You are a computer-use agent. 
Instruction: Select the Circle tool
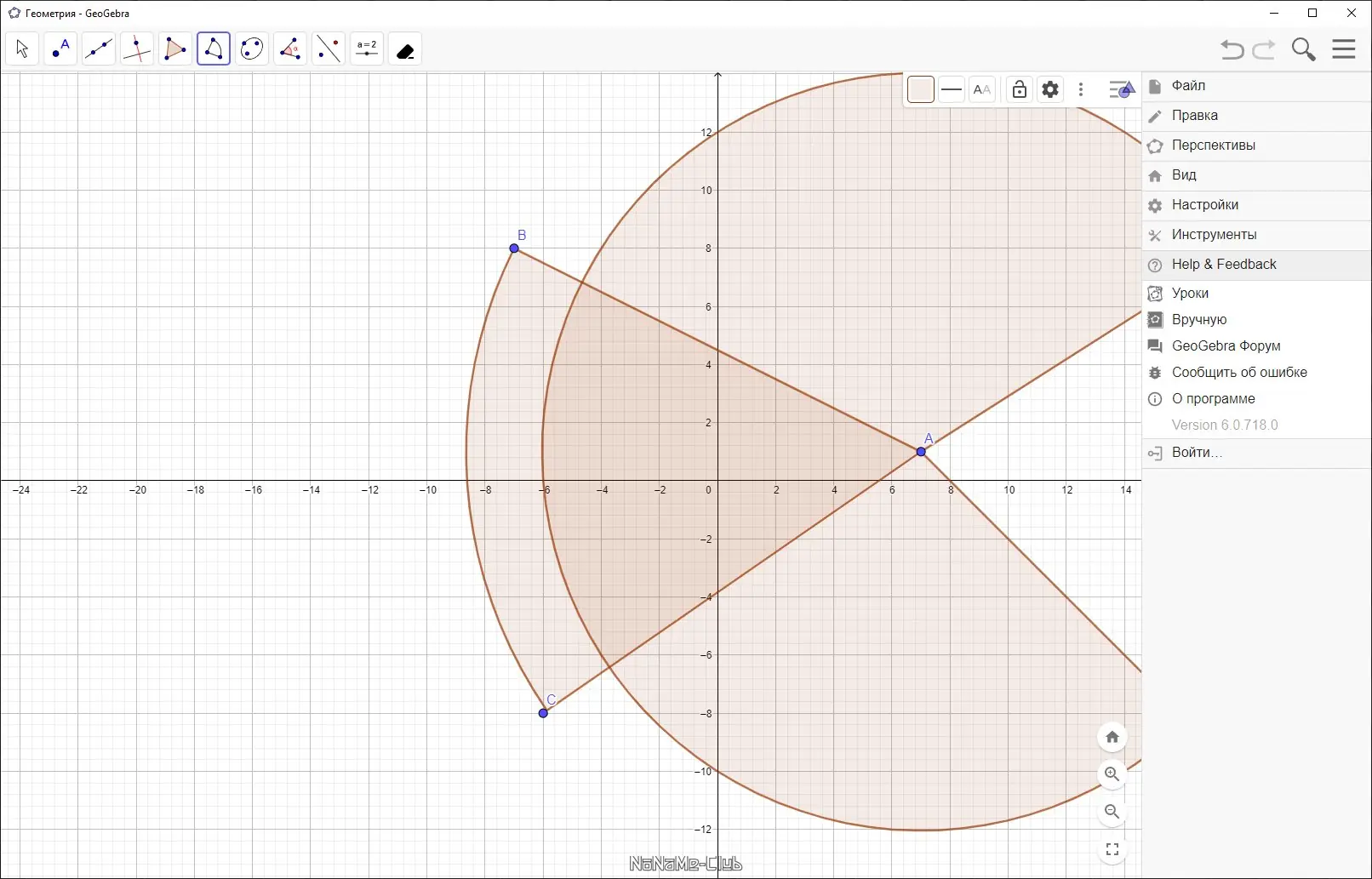tap(252, 49)
